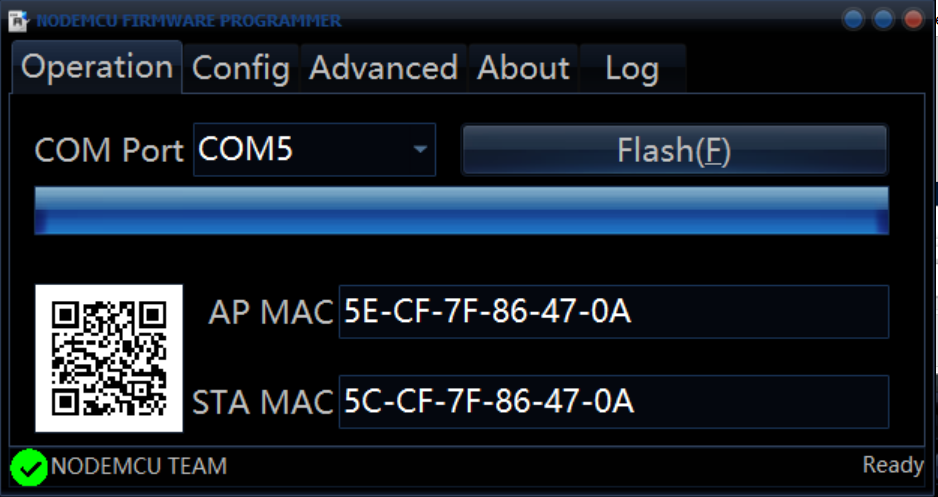Click the blue flashing progress bar
938x497 pixels.
(x=461, y=210)
